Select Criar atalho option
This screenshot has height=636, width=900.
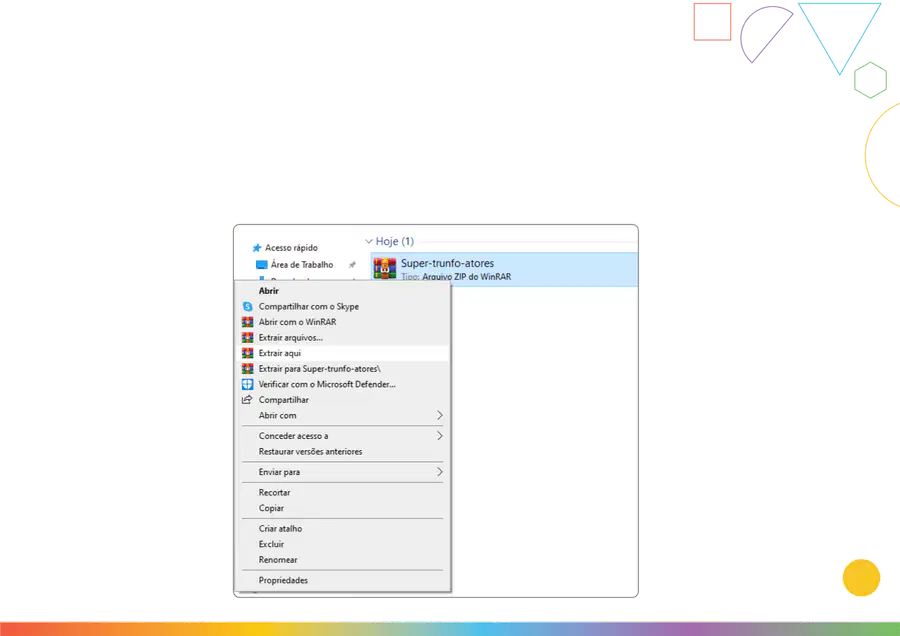click(343, 529)
